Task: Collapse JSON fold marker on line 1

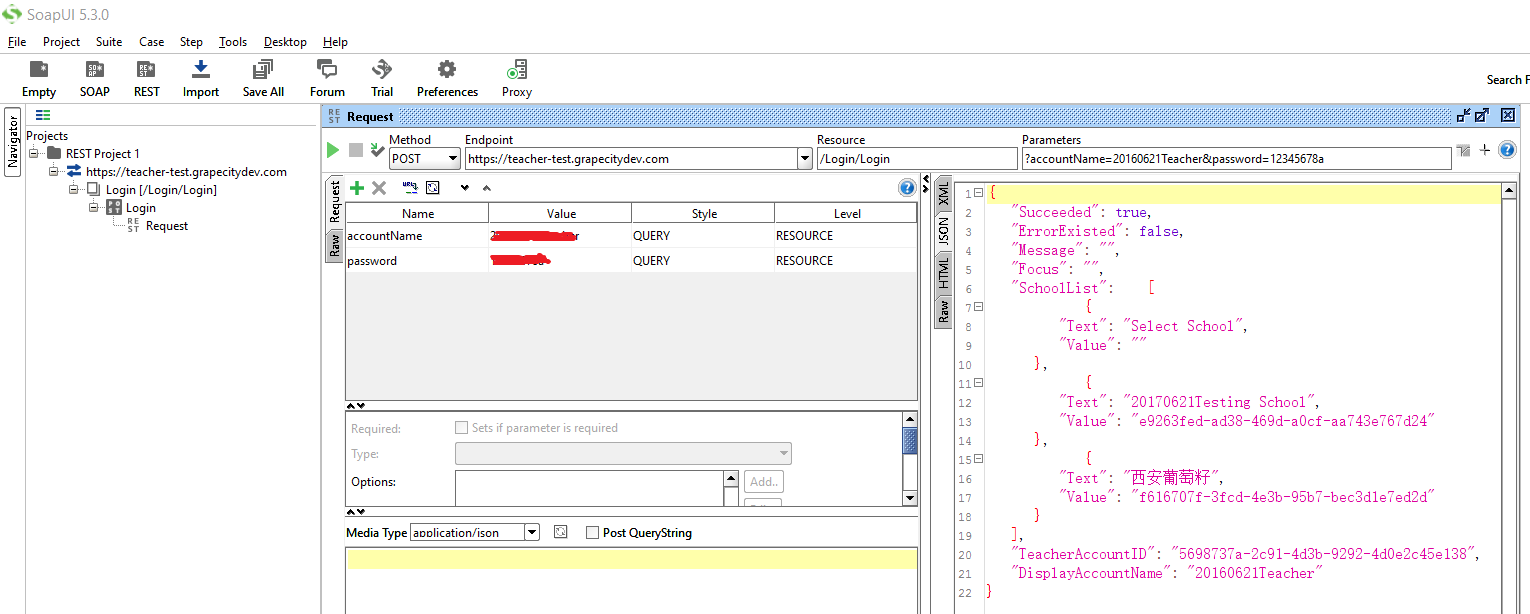Action: (979, 193)
